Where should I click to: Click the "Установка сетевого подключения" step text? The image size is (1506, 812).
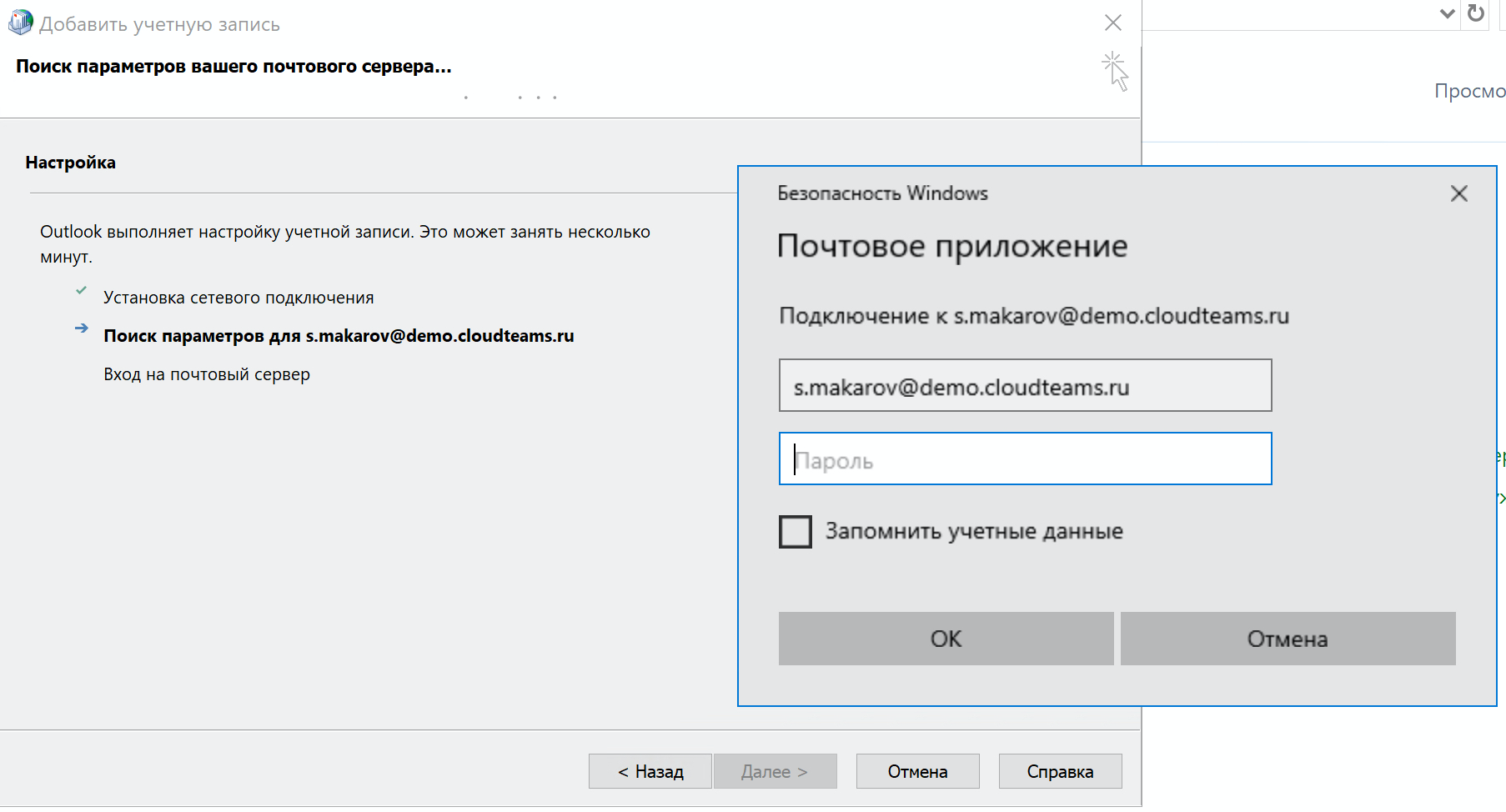pyautogui.click(x=238, y=298)
